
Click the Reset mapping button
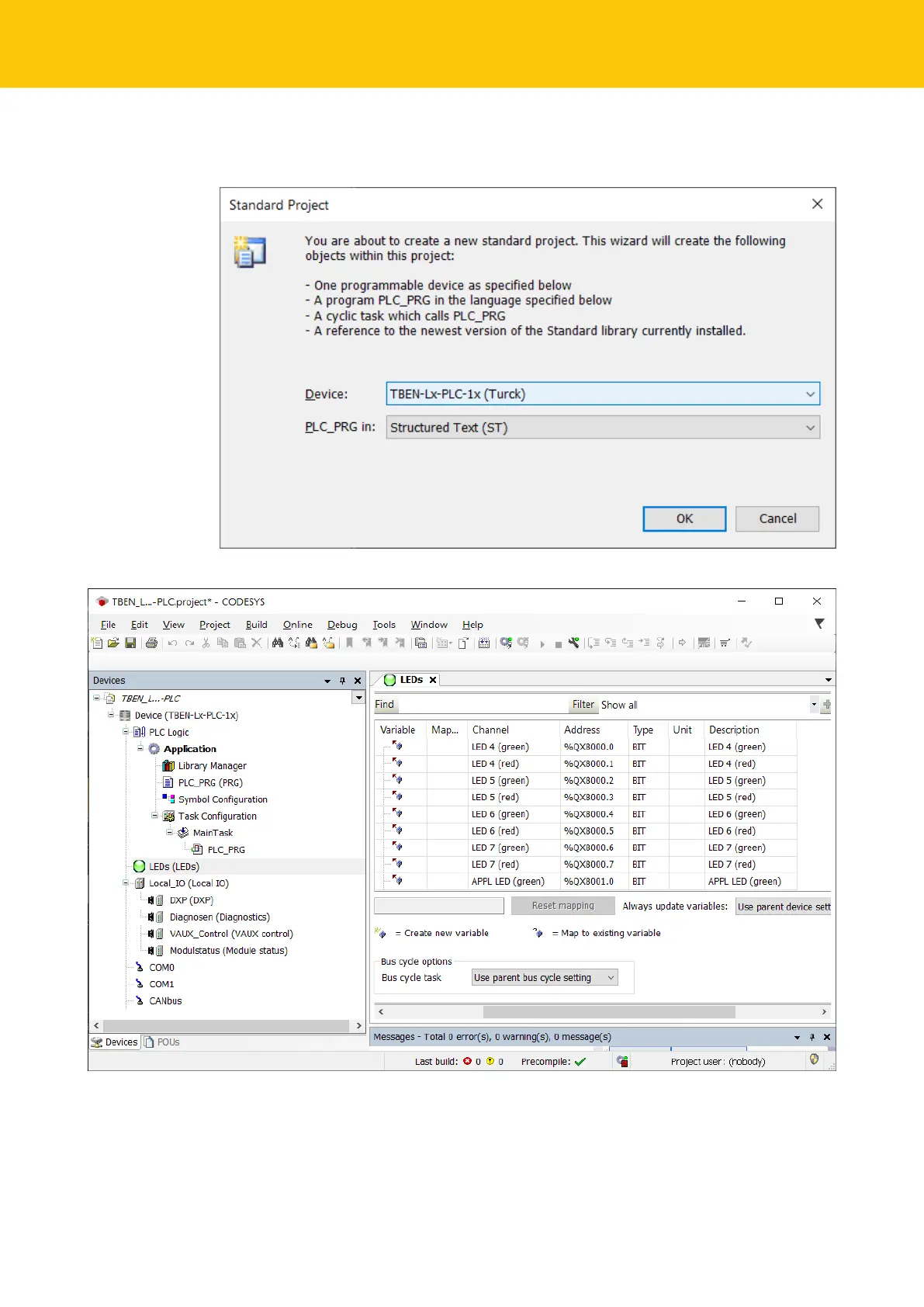[563, 906]
